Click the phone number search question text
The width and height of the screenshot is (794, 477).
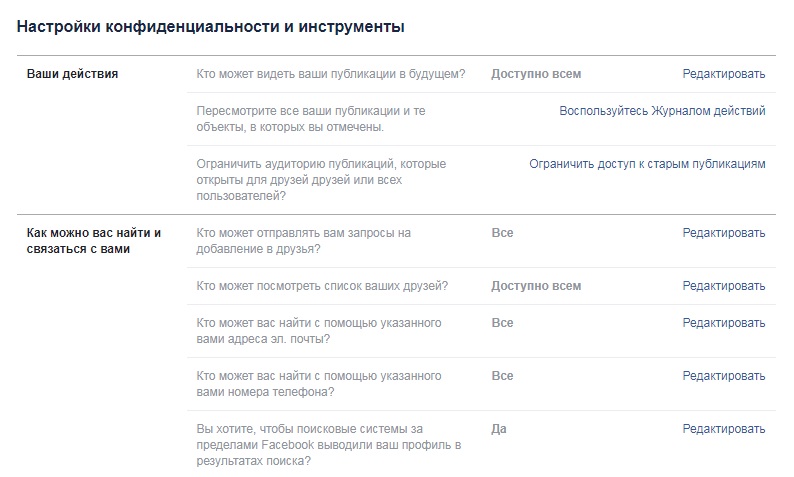pyautogui.click(x=319, y=384)
